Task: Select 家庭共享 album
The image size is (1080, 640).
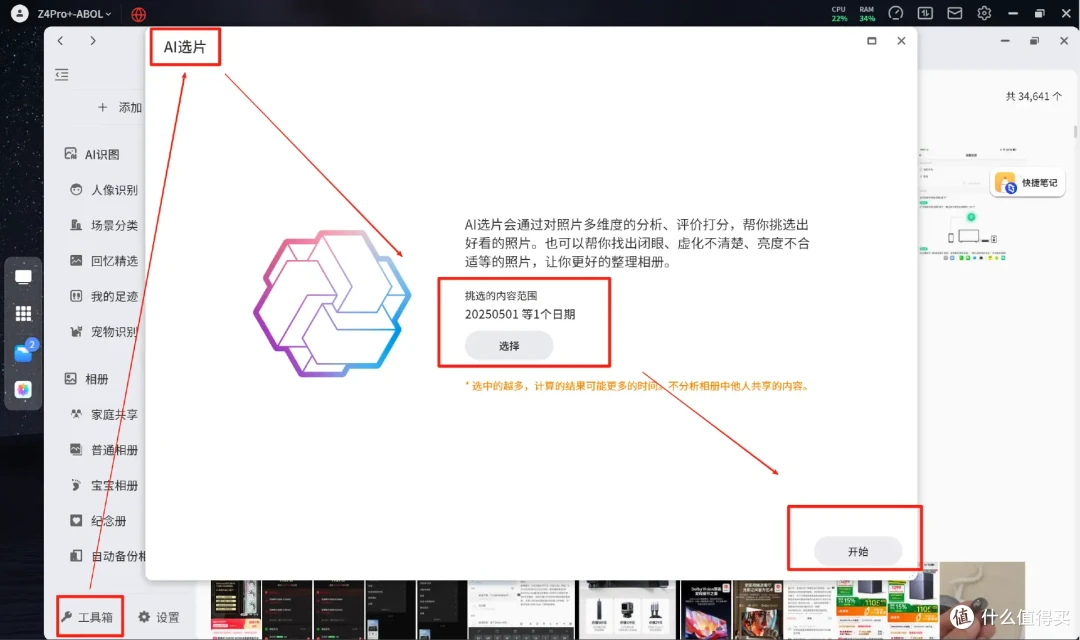Action: point(104,414)
